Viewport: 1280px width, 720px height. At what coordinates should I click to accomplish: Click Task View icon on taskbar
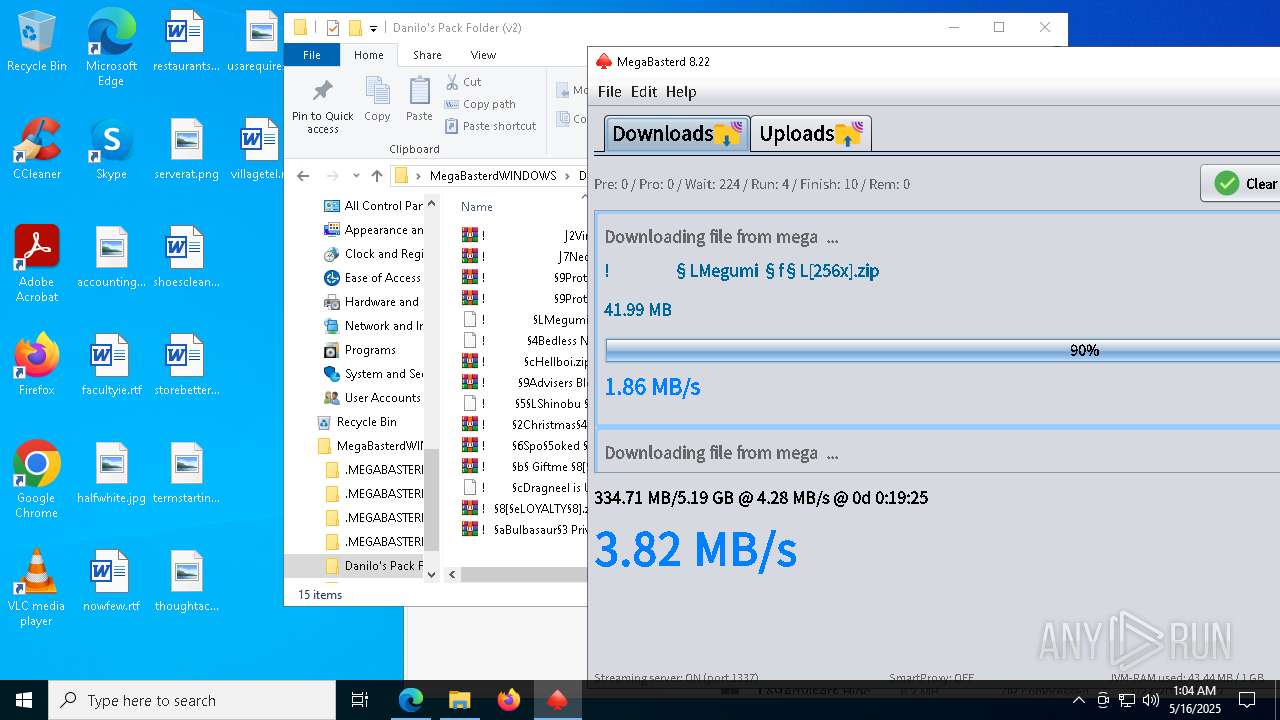pyautogui.click(x=360, y=700)
